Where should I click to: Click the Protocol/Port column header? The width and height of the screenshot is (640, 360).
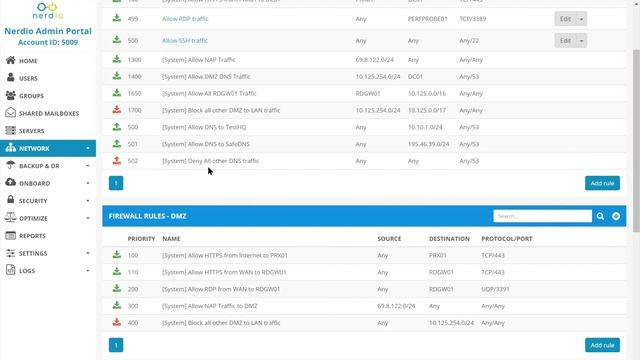[507, 239]
